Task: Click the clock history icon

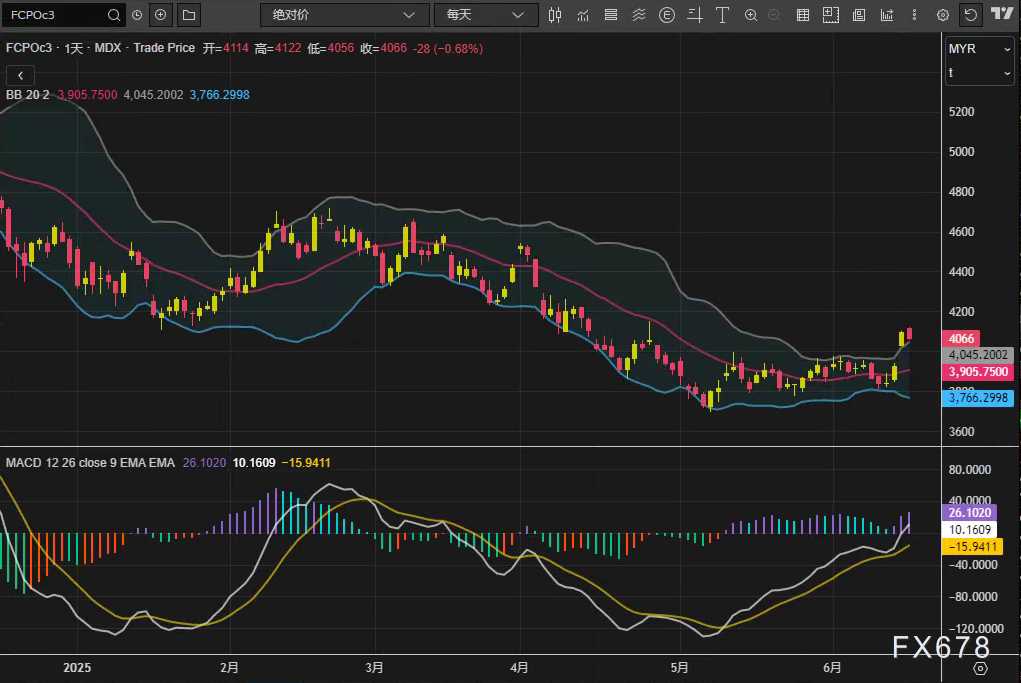Action: click(136, 15)
